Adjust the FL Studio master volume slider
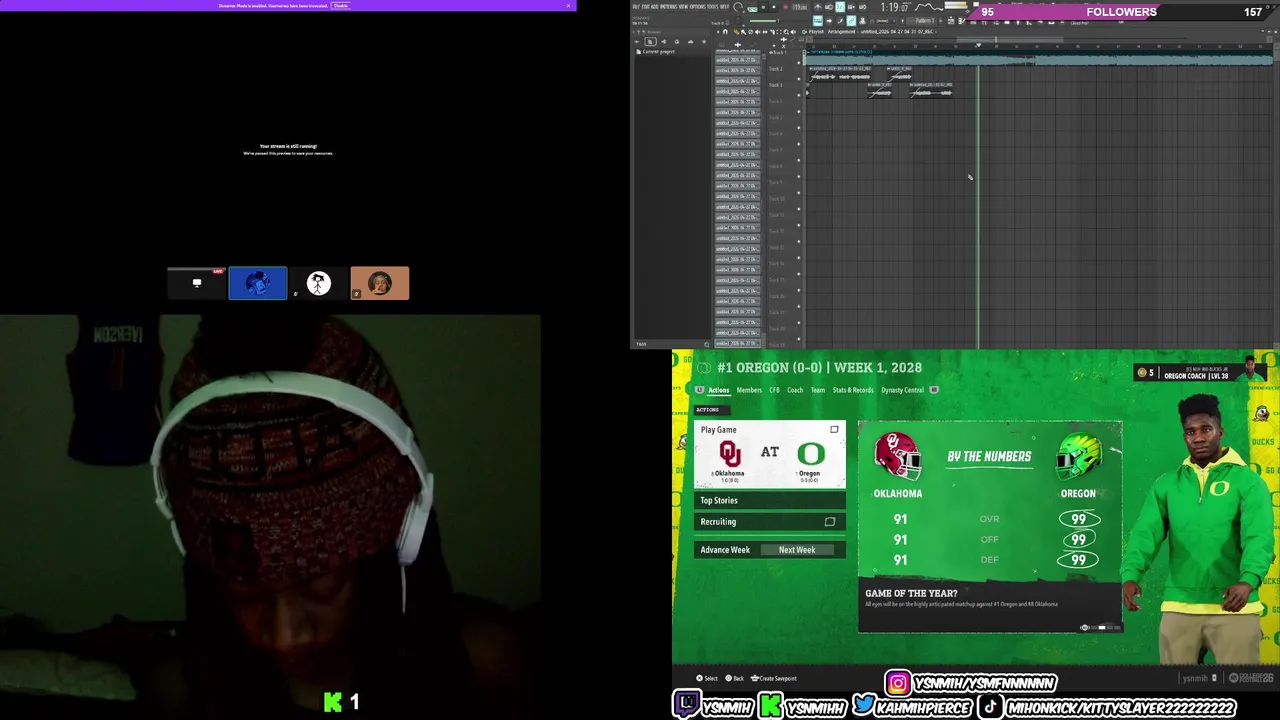1280x720 pixels. tap(763, 21)
